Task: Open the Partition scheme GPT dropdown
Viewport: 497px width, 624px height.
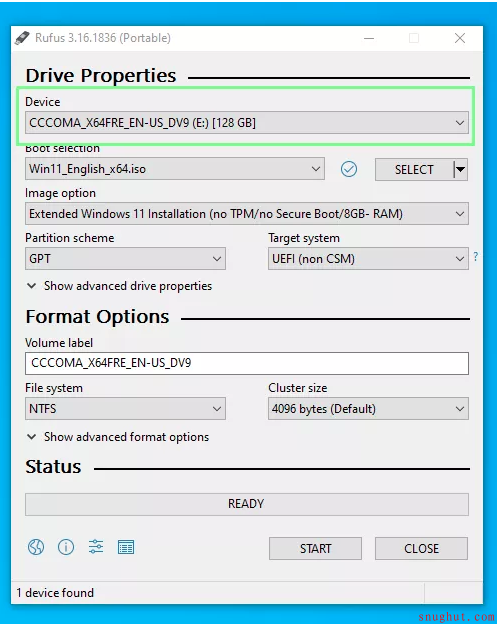Action: tap(125, 259)
